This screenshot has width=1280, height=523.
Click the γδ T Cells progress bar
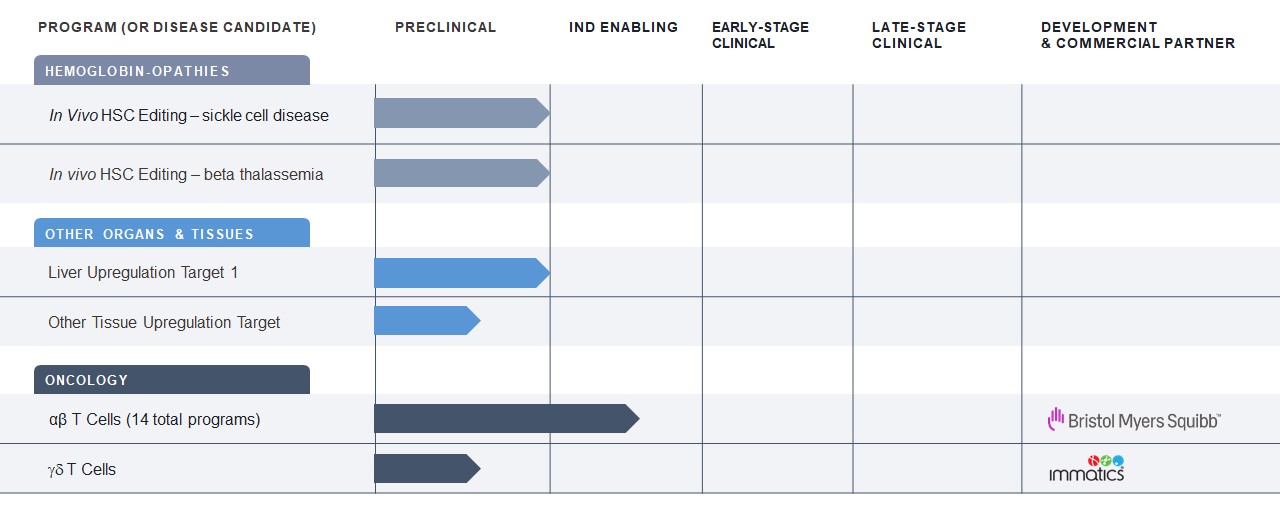(x=426, y=468)
